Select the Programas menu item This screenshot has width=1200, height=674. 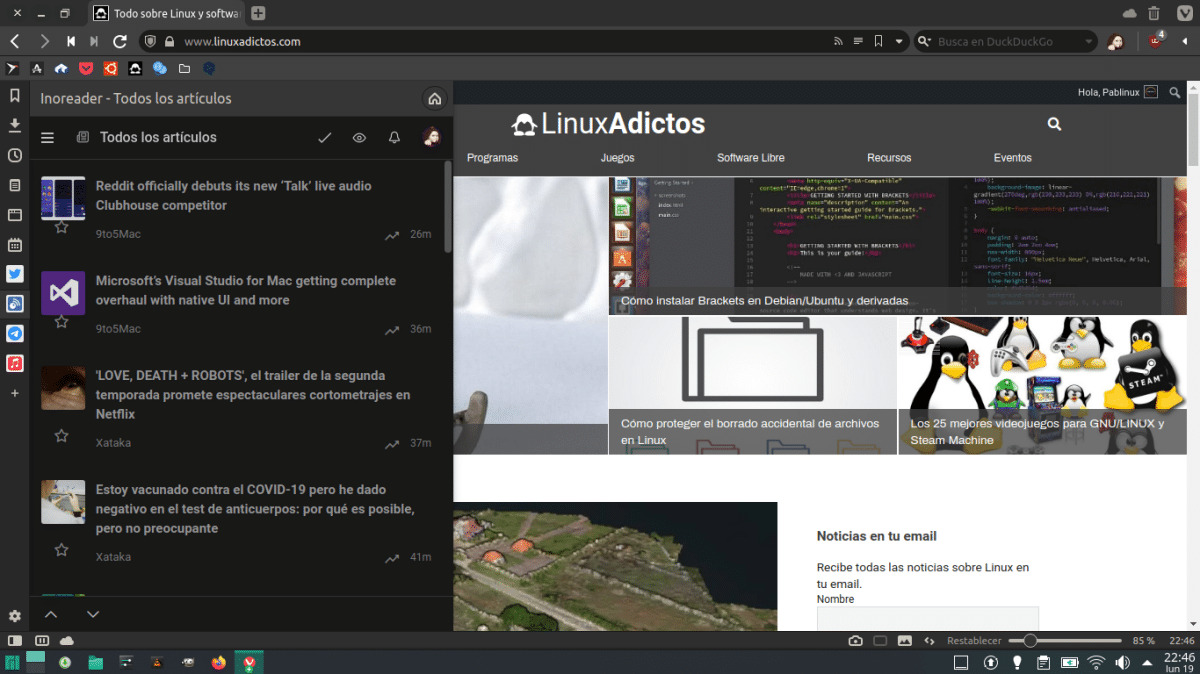[492, 158]
